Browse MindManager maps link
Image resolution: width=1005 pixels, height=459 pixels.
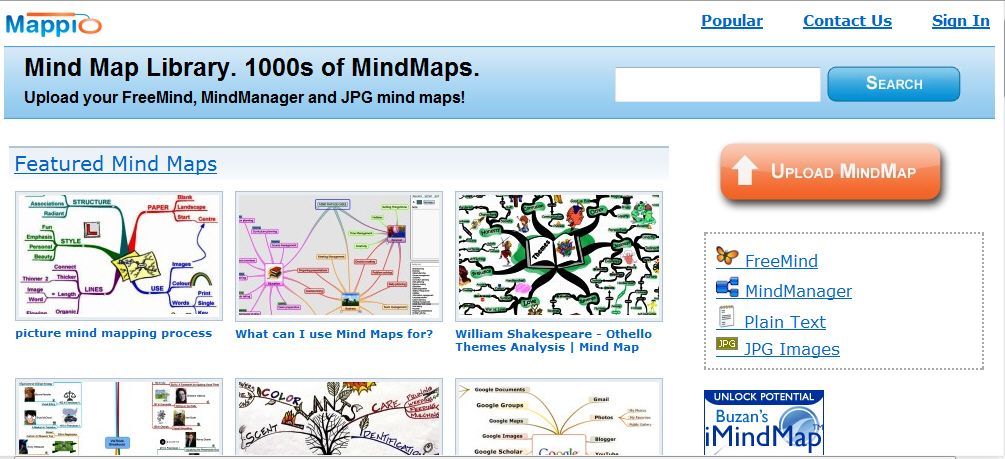tap(798, 291)
